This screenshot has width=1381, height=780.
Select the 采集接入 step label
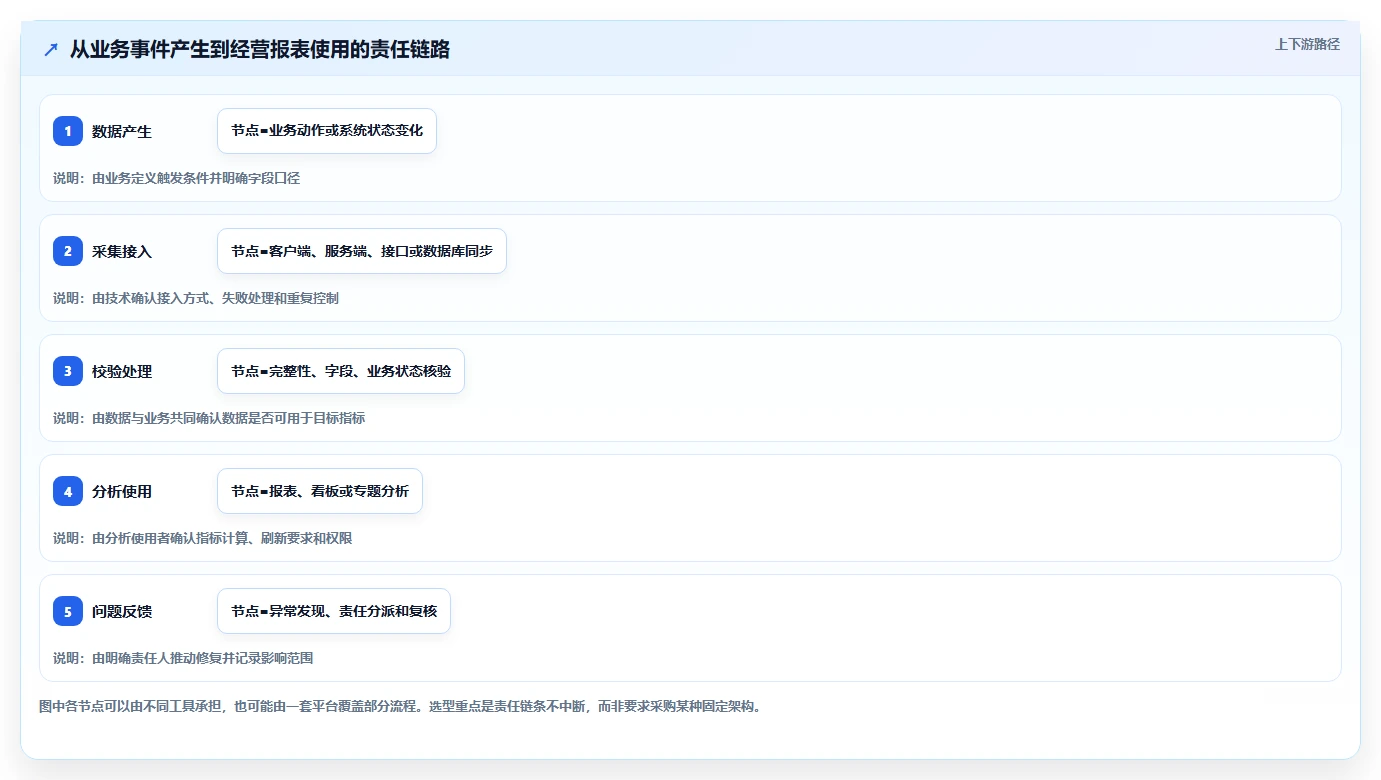(x=122, y=251)
